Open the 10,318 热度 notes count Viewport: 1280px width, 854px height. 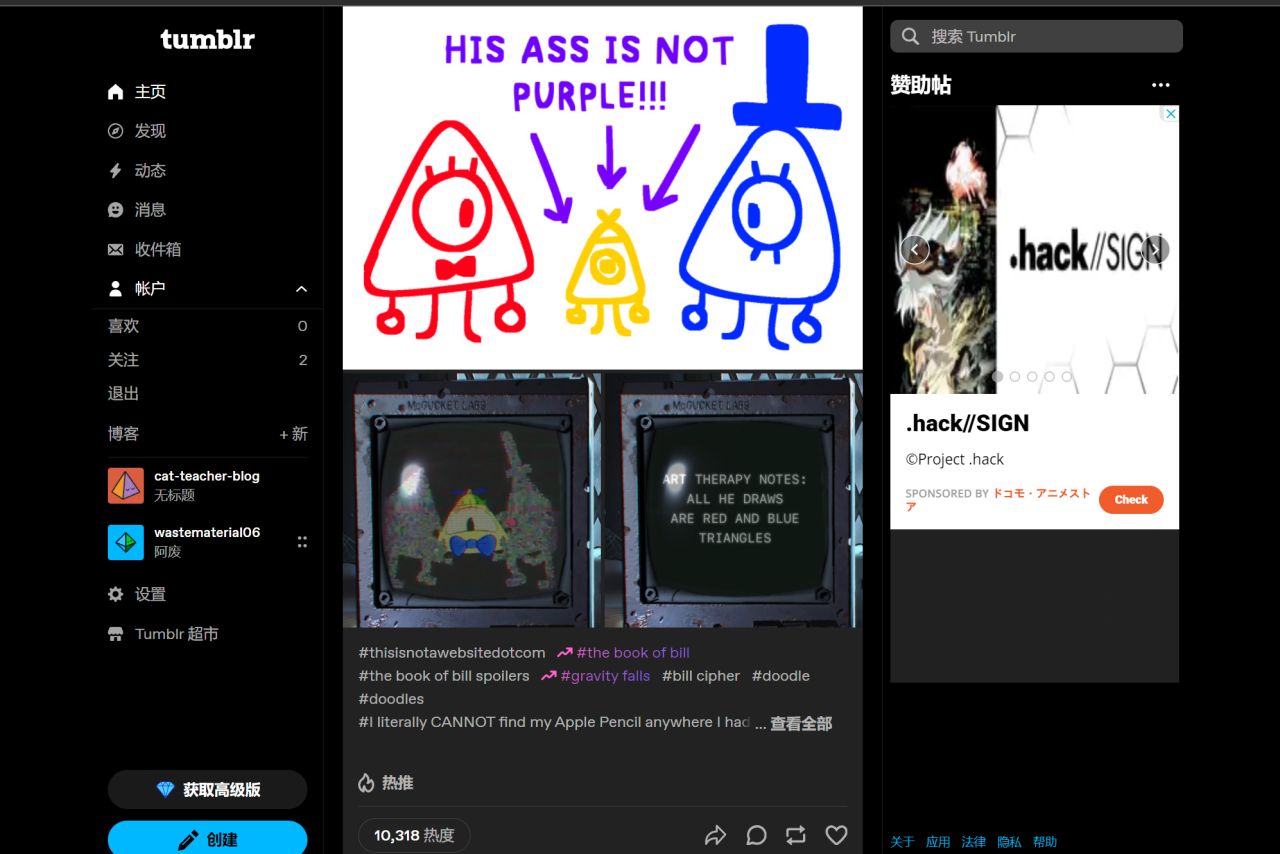point(414,835)
